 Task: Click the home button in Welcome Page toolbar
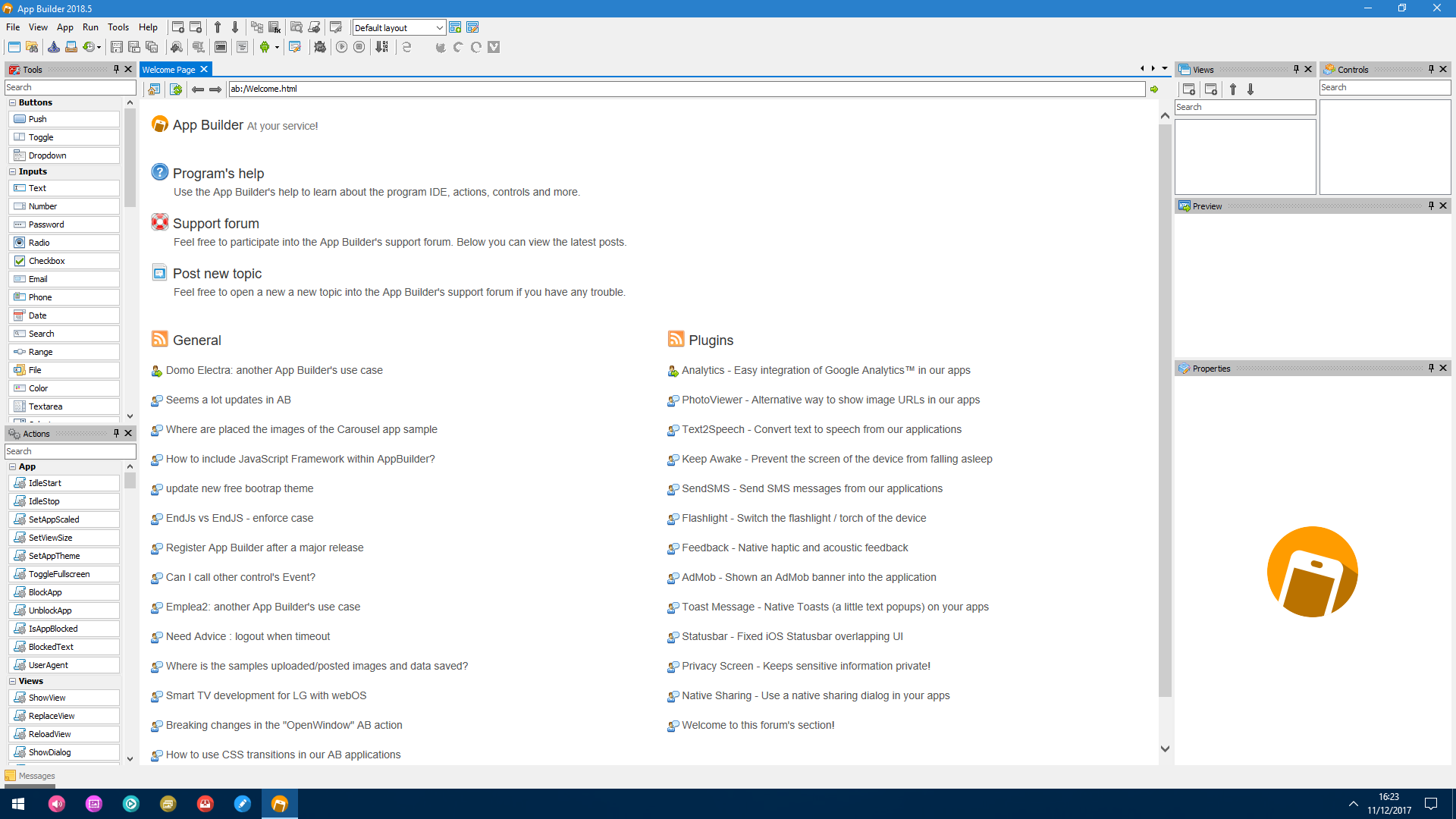154,89
